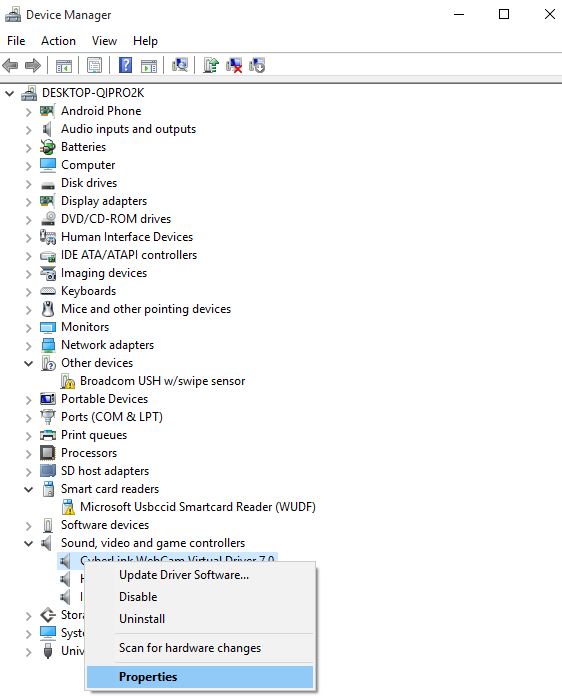Viewport: 562px width, 696px height.
Task: Click Scan for hardware changes toolbar icon
Action: (180, 65)
